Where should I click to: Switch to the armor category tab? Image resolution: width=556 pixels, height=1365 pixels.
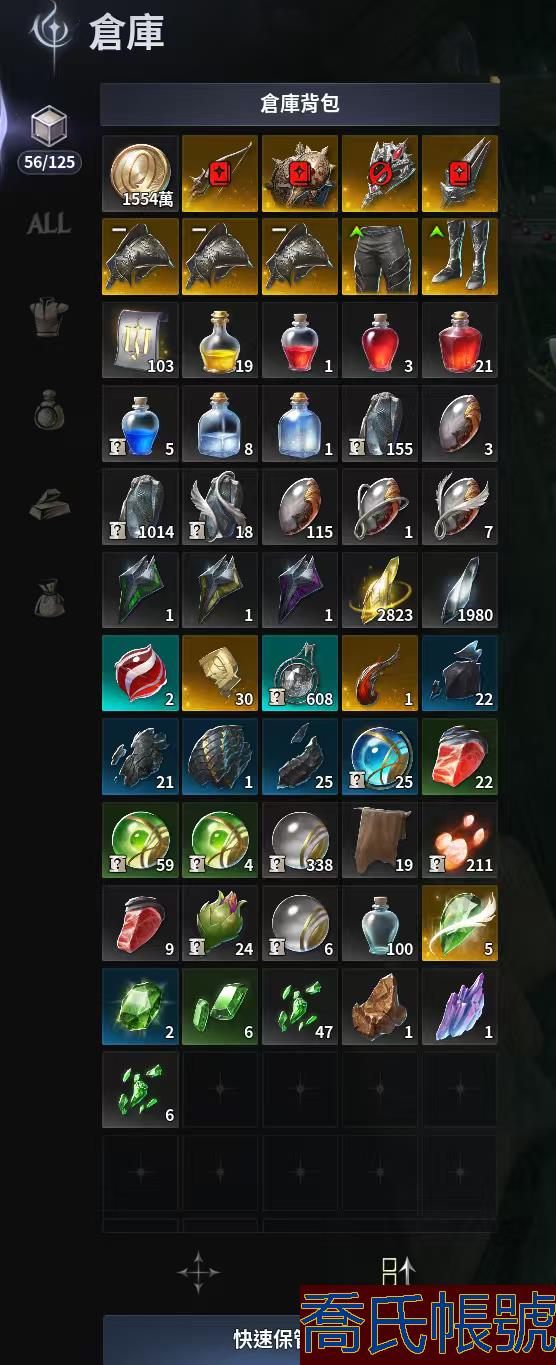point(48,319)
